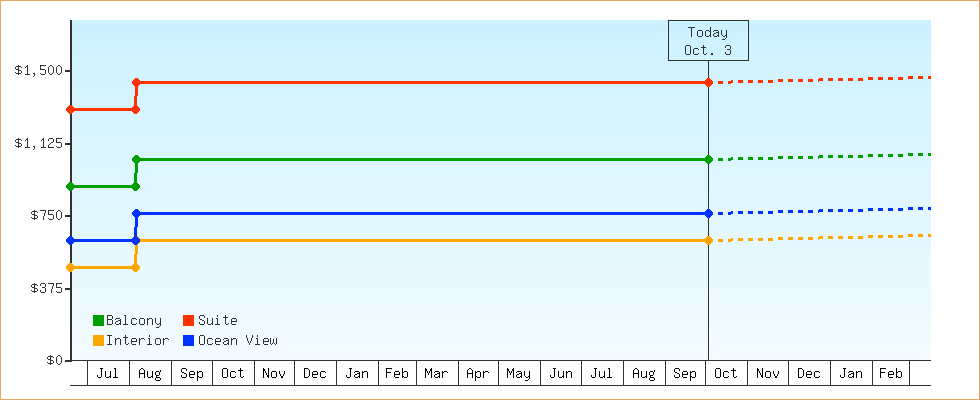This screenshot has width=980, height=400.
Task: Select the Mar month label
Action: pos(436,374)
